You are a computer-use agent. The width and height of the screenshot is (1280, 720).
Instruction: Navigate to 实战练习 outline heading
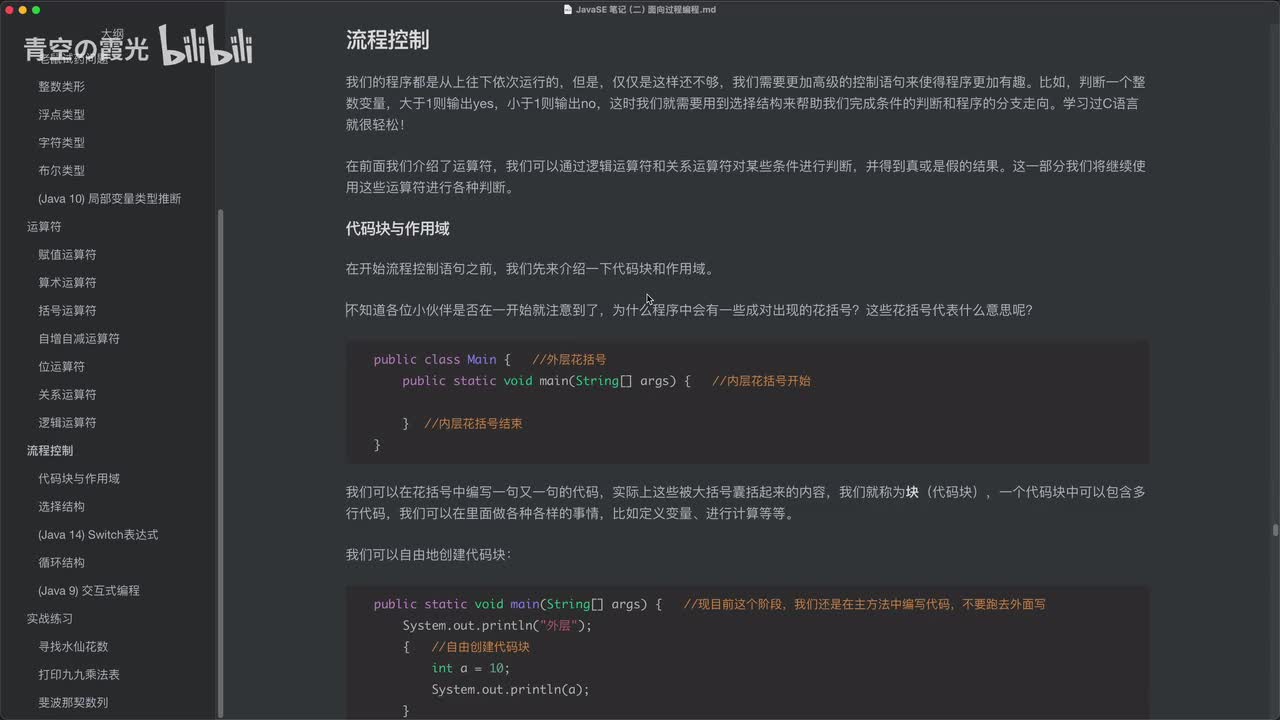coord(50,619)
